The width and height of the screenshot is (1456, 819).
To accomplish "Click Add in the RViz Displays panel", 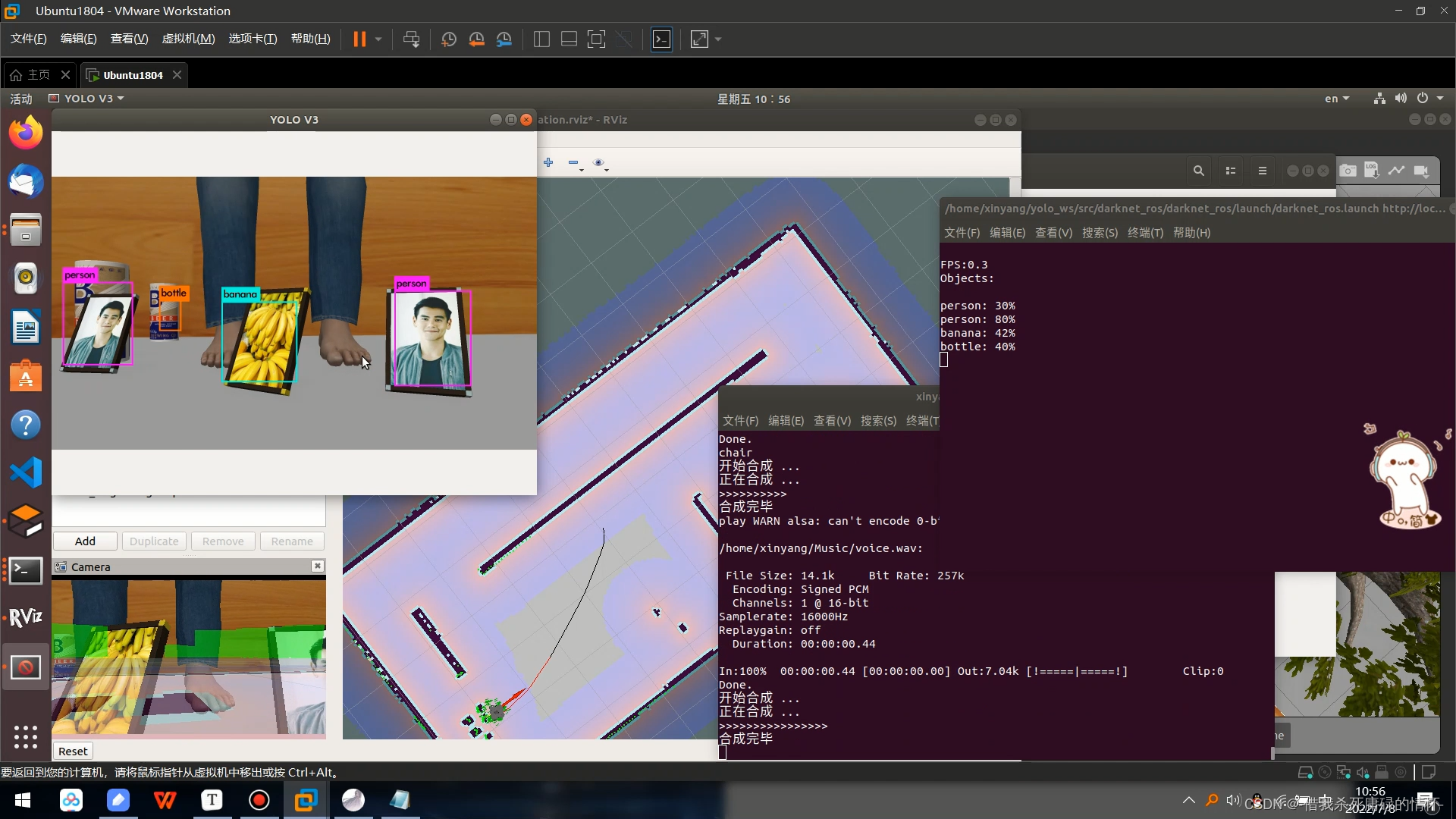I will tap(85, 541).
